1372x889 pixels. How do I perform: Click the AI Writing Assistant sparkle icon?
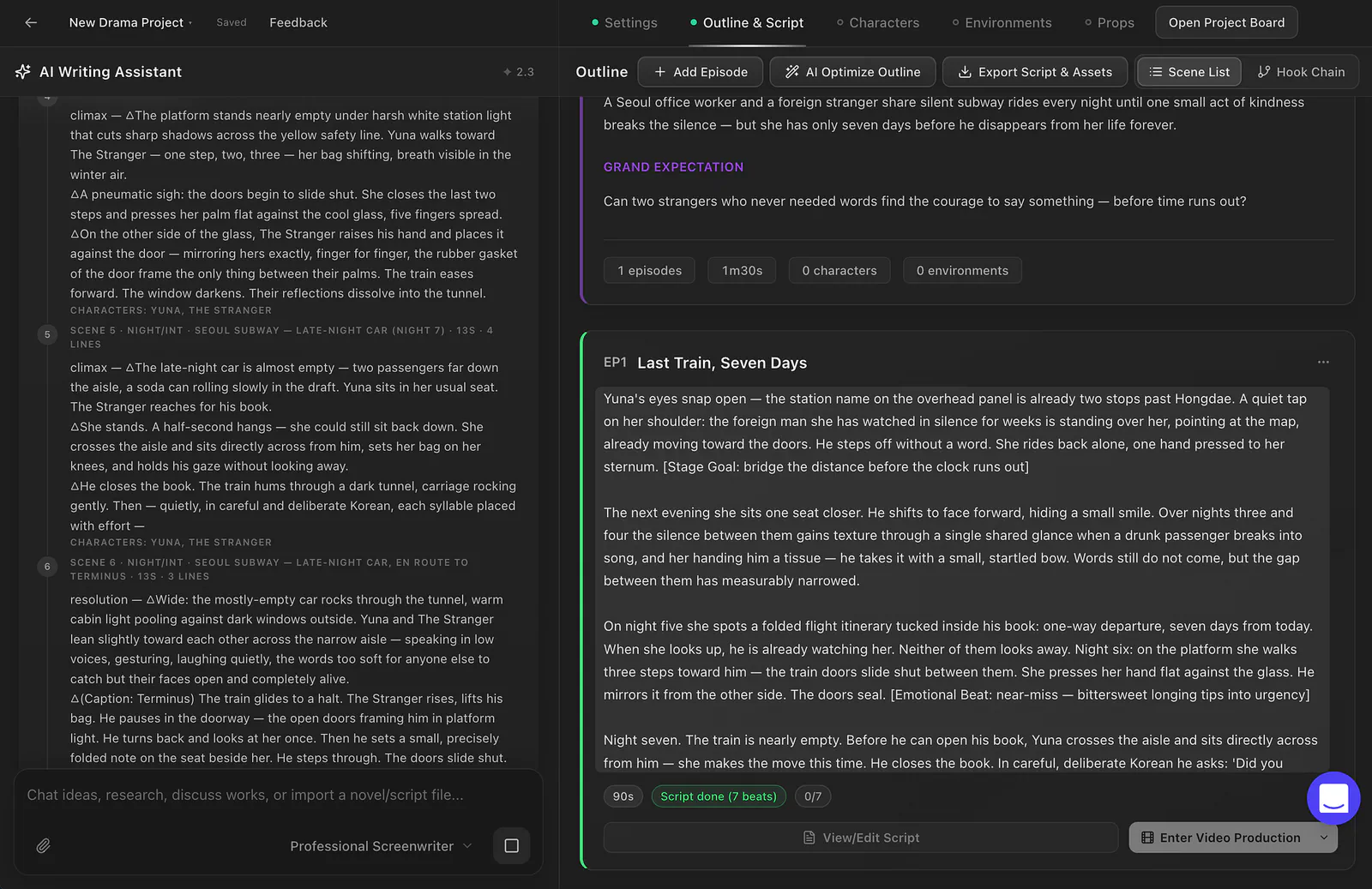[23, 72]
